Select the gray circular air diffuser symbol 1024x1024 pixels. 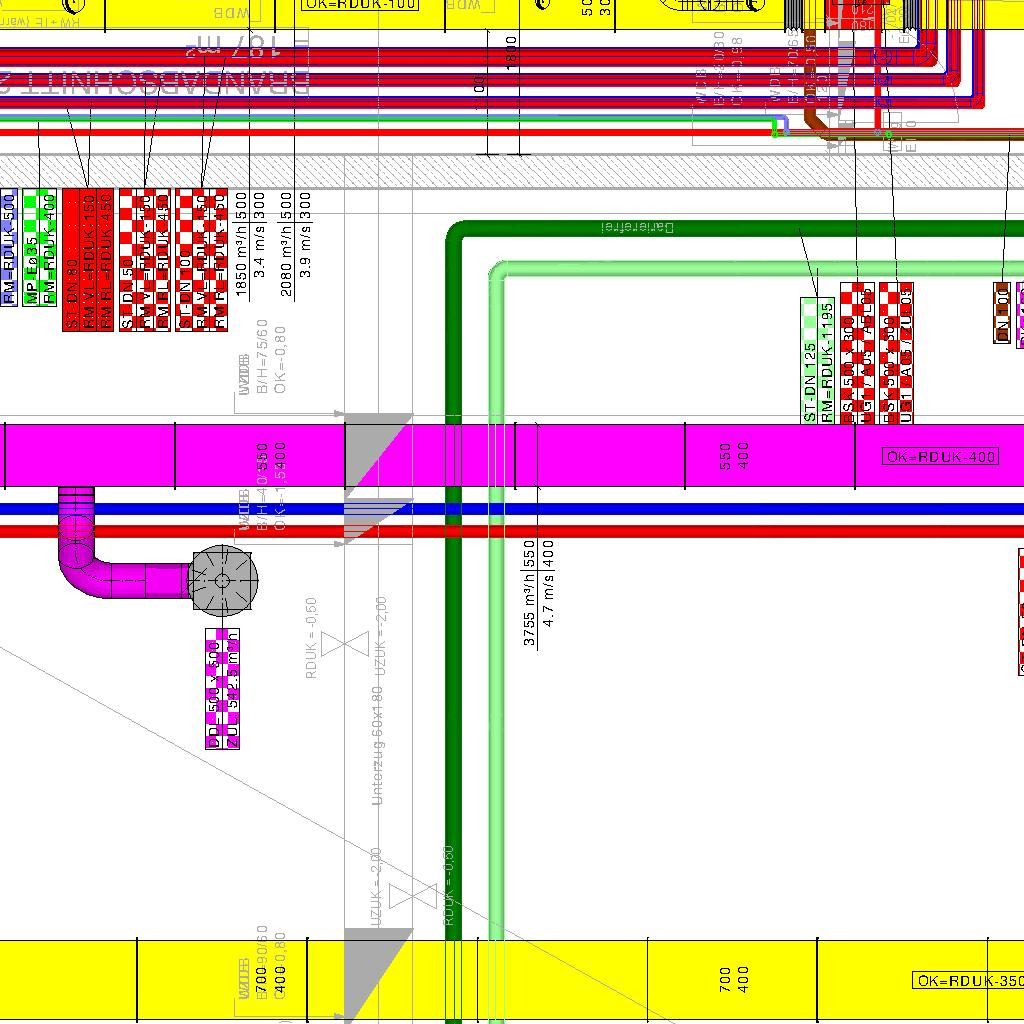click(x=222, y=580)
